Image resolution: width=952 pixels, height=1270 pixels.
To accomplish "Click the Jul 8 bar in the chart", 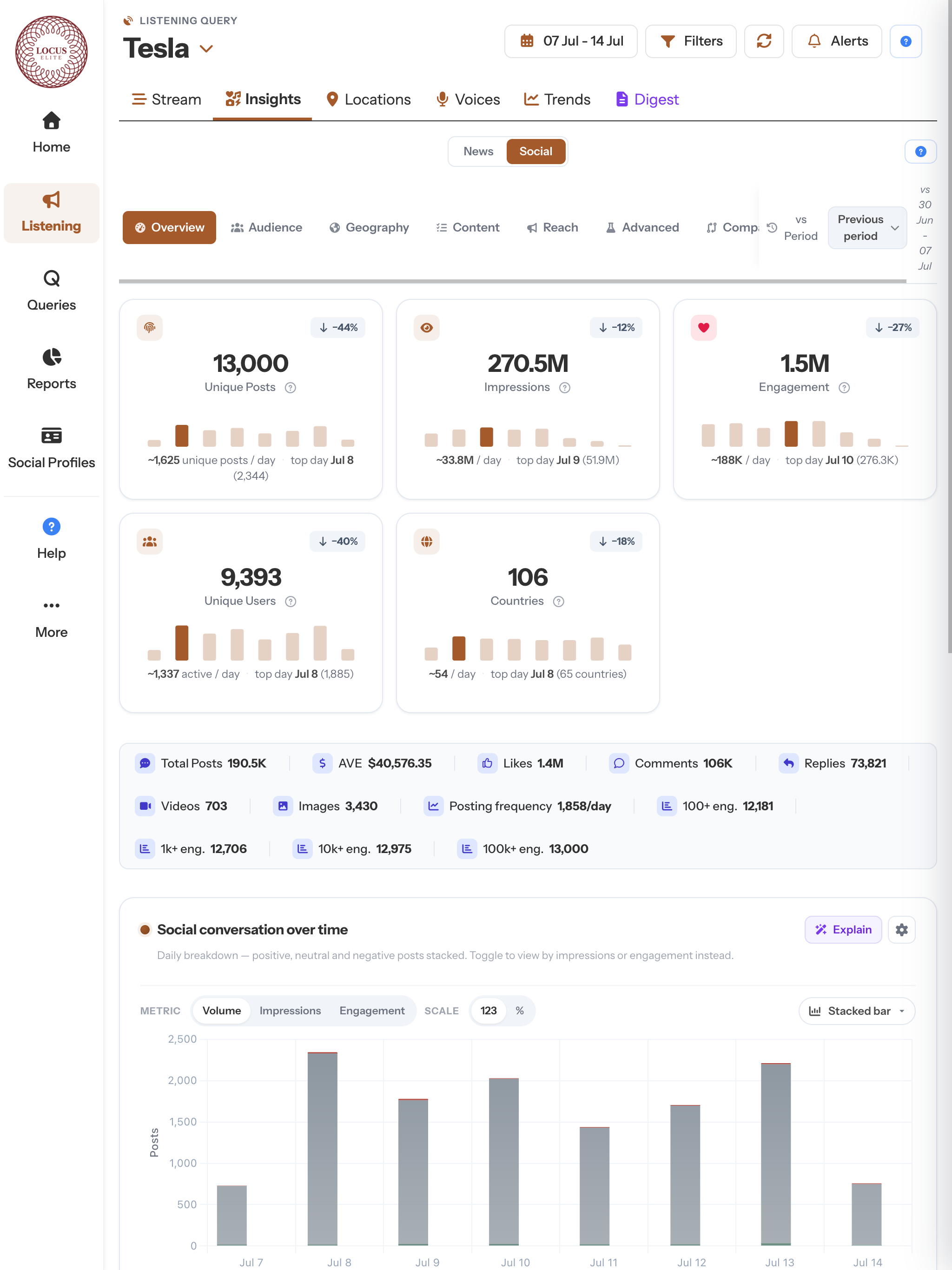I will coord(323,1148).
